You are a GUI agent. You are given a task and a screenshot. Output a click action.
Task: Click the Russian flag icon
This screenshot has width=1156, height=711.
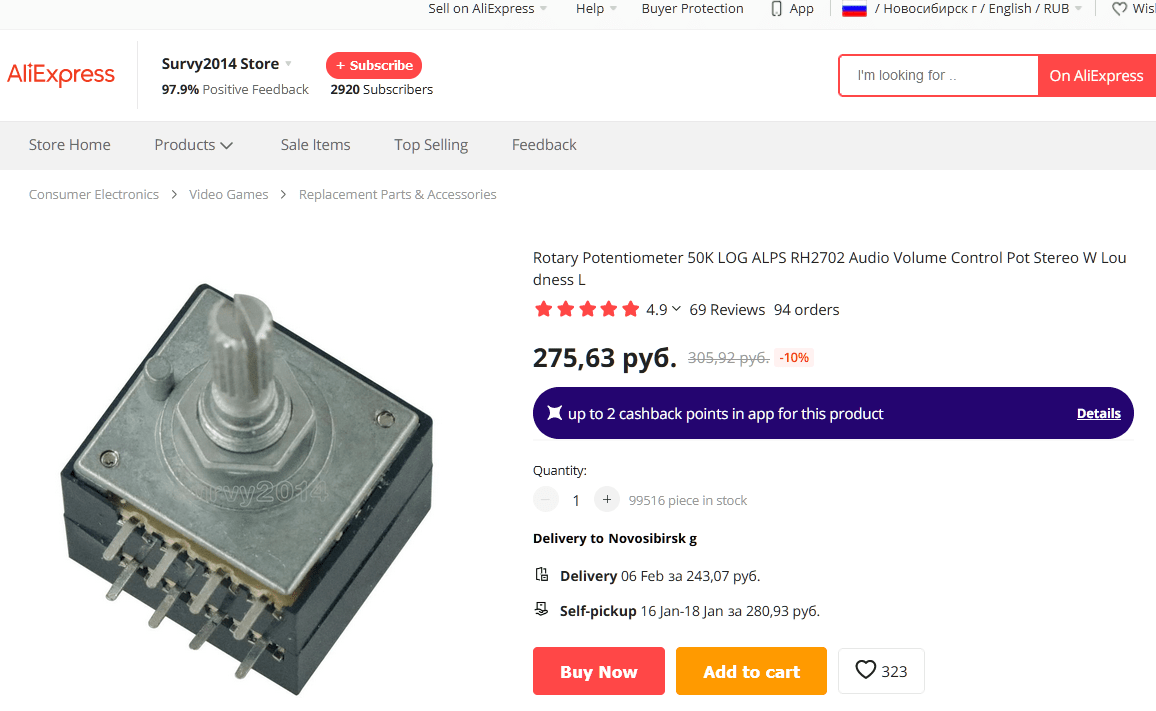tap(853, 9)
